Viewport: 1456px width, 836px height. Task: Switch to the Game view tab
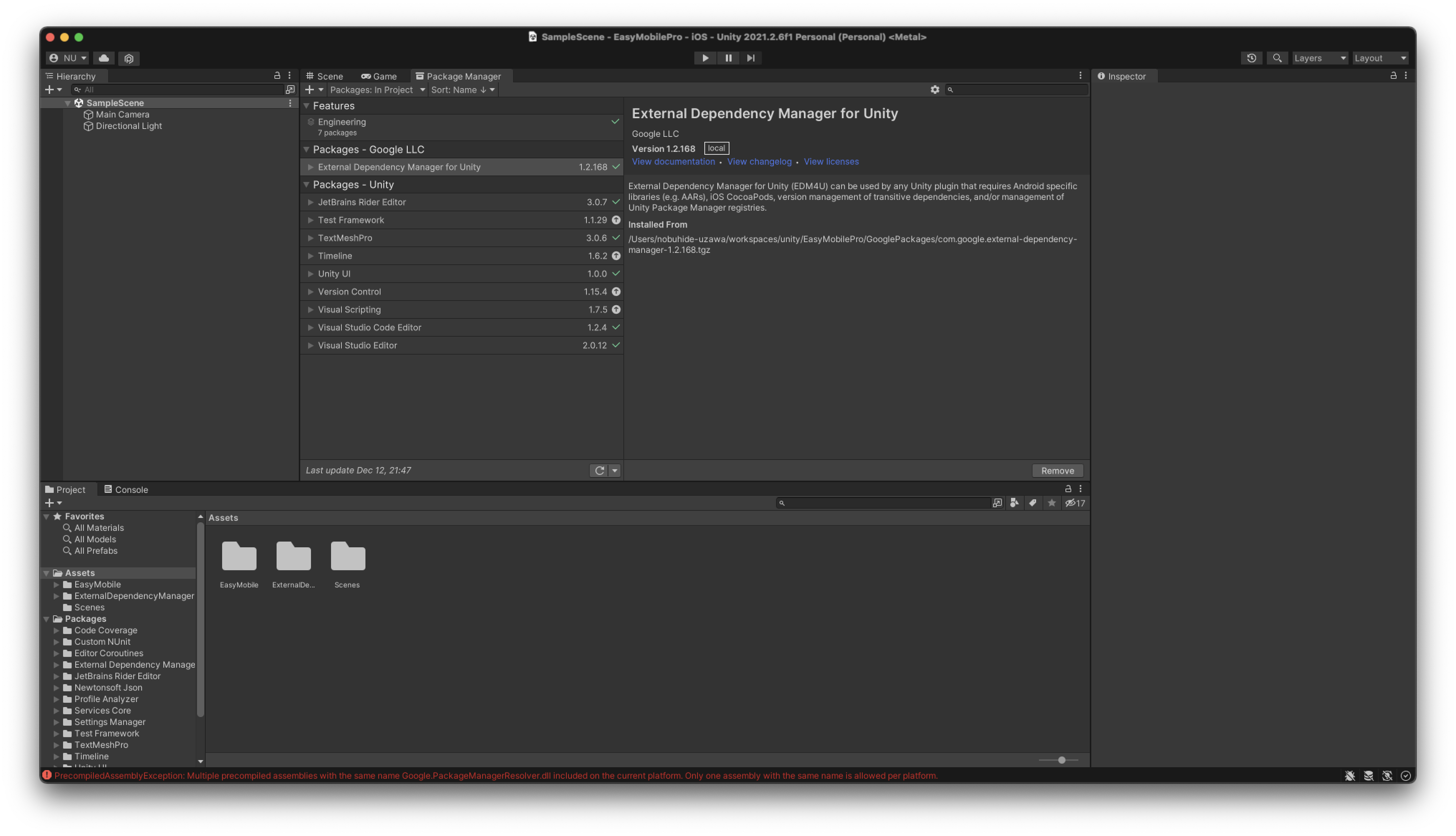click(x=379, y=76)
